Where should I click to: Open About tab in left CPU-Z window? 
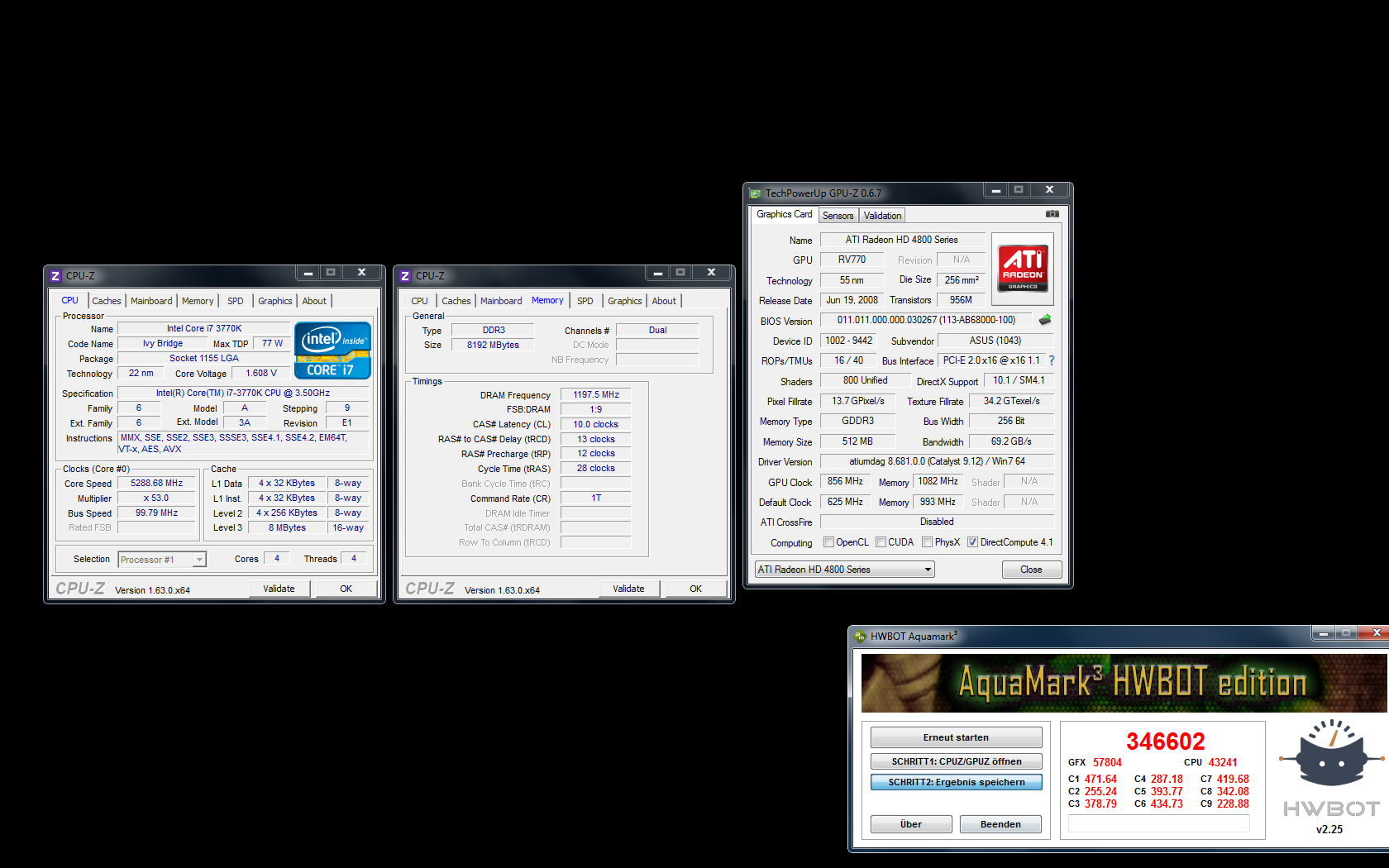[314, 301]
